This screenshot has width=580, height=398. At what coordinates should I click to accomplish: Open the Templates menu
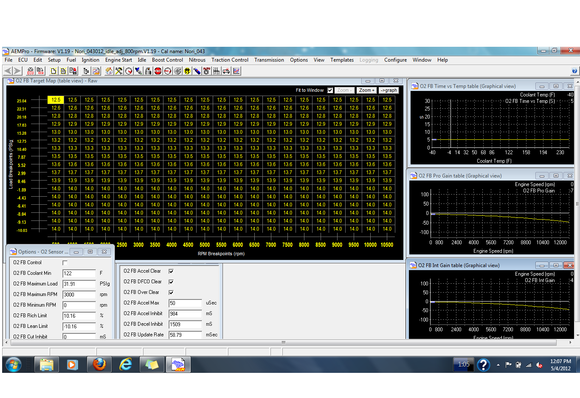(342, 60)
